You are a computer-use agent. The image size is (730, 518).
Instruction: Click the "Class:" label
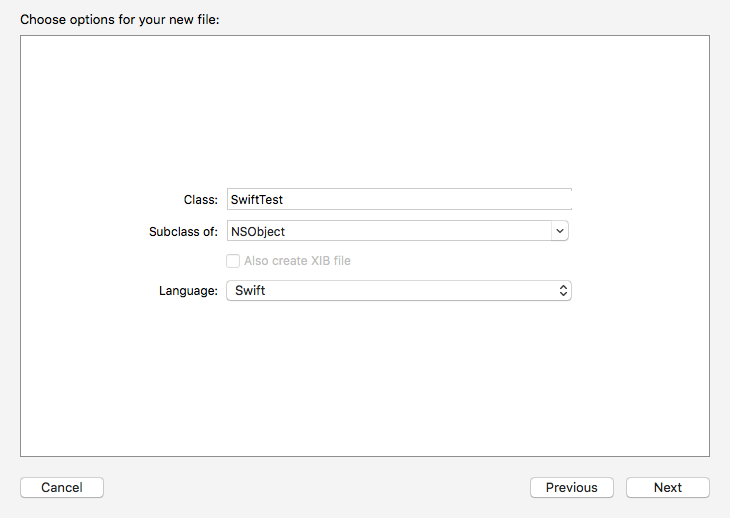(201, 200)
